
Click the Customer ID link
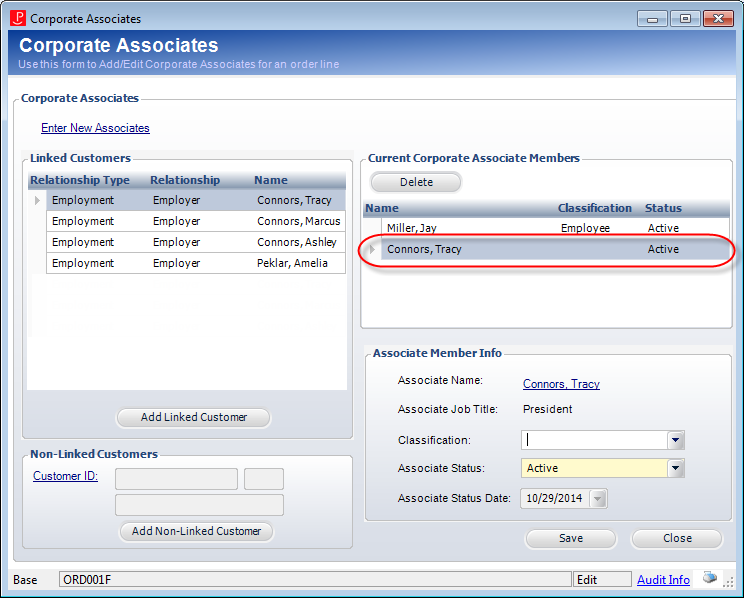[65, 476]
